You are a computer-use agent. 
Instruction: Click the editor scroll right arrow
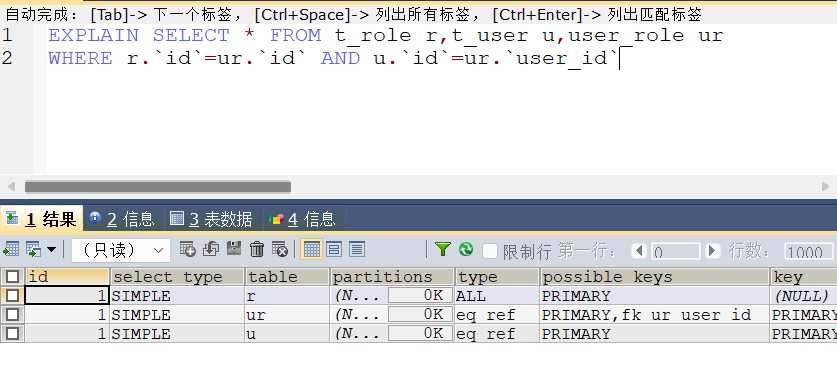pos(825,187)
